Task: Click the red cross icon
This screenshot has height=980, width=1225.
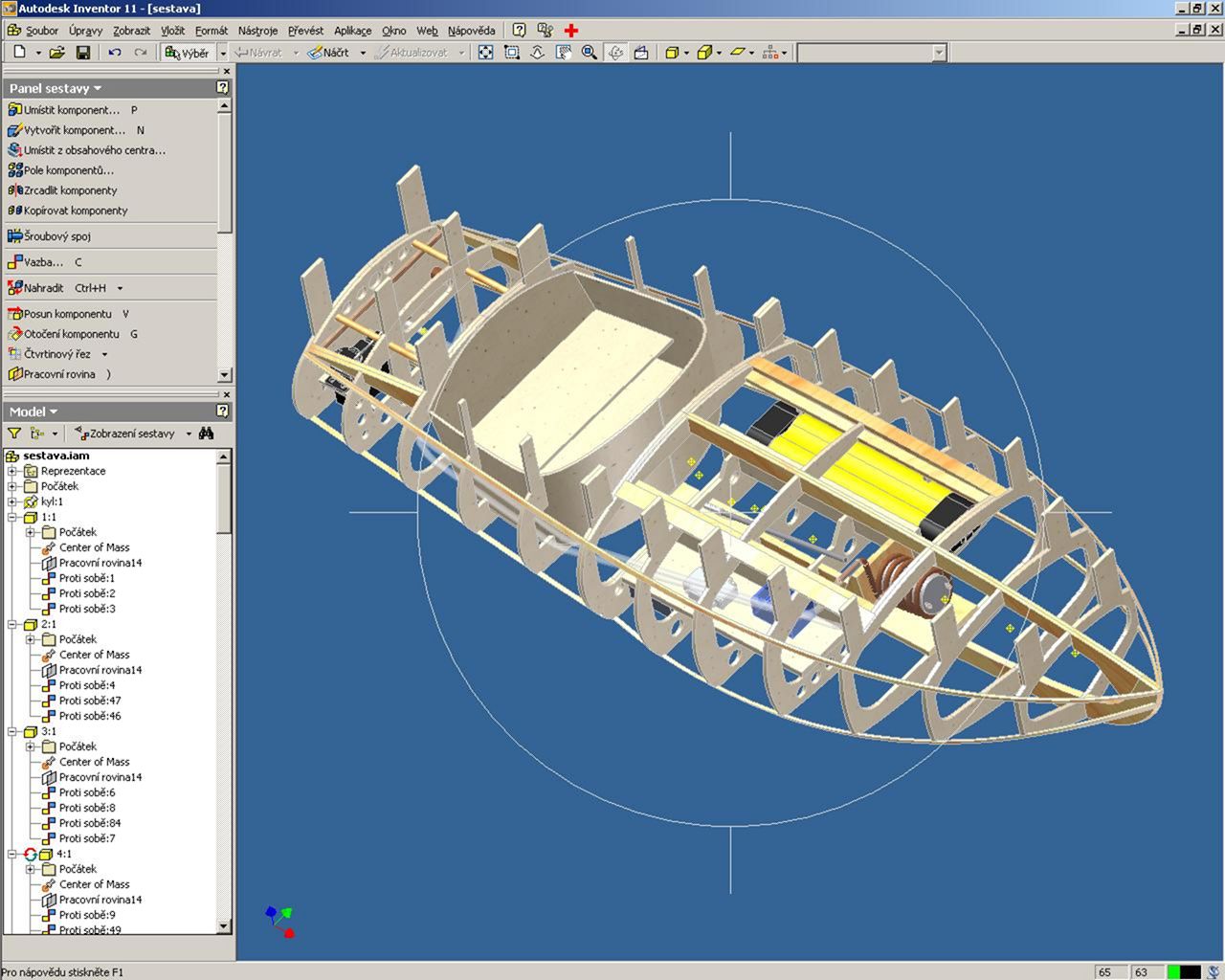Action: [571, 31]
